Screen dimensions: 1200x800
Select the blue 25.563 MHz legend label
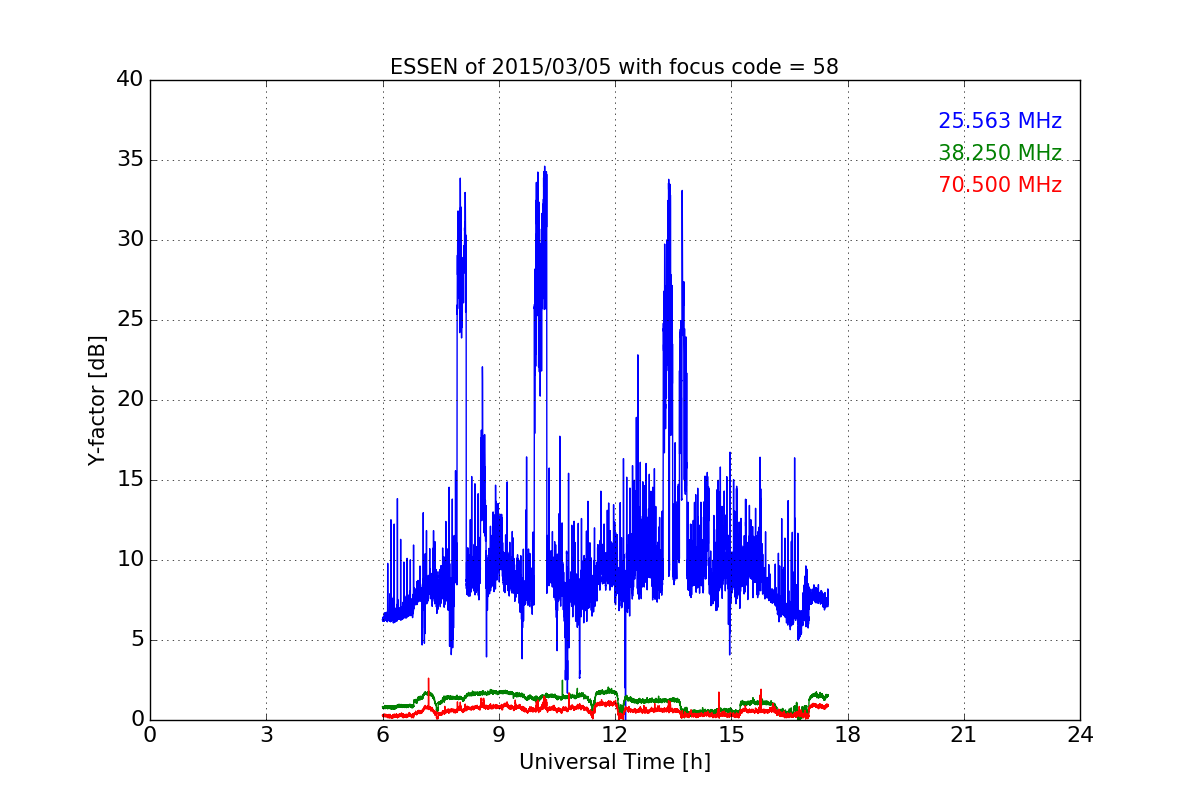click(x=1000, y=121)
